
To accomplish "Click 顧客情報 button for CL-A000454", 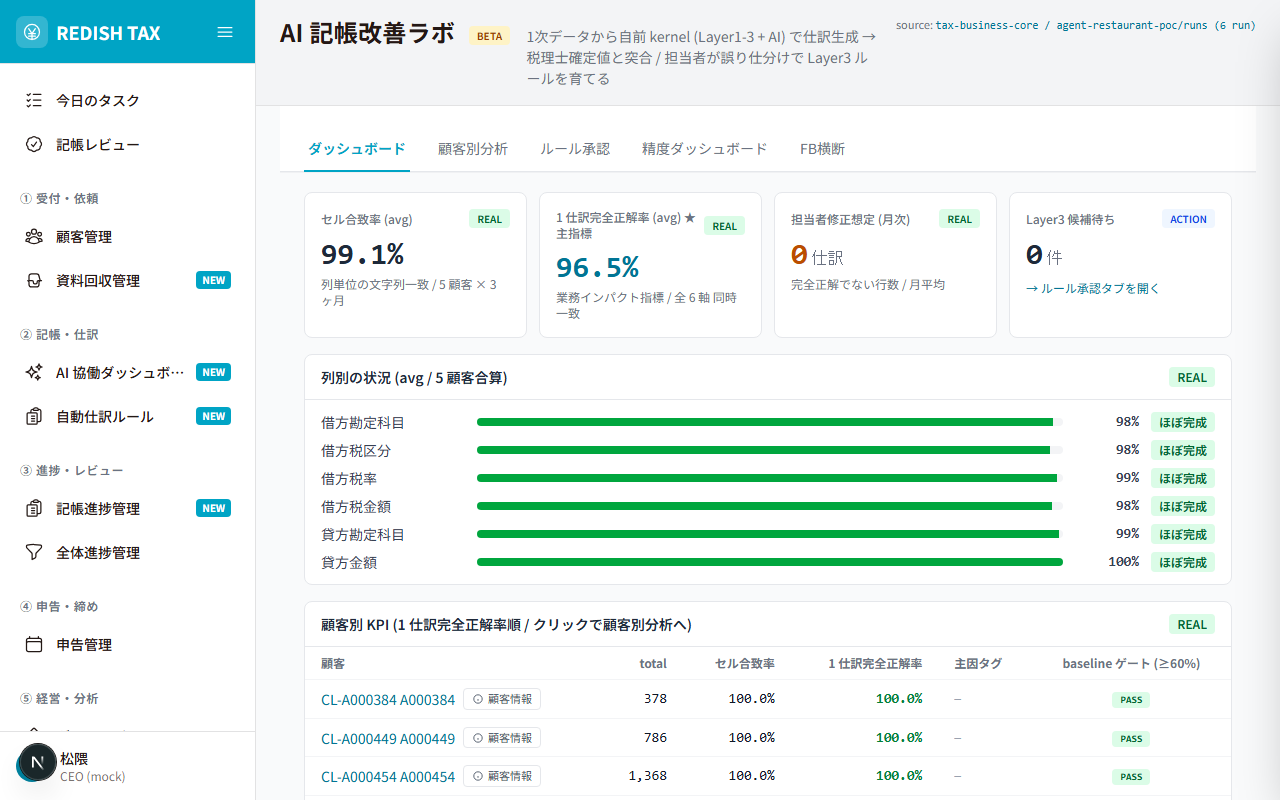I will pyautogui.click(x=502, y=775).
